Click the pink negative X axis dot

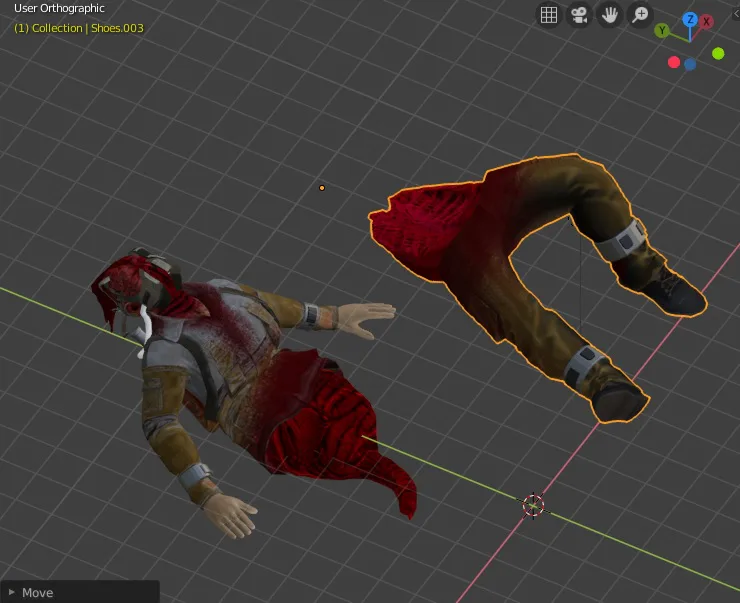tap(674, 62)
